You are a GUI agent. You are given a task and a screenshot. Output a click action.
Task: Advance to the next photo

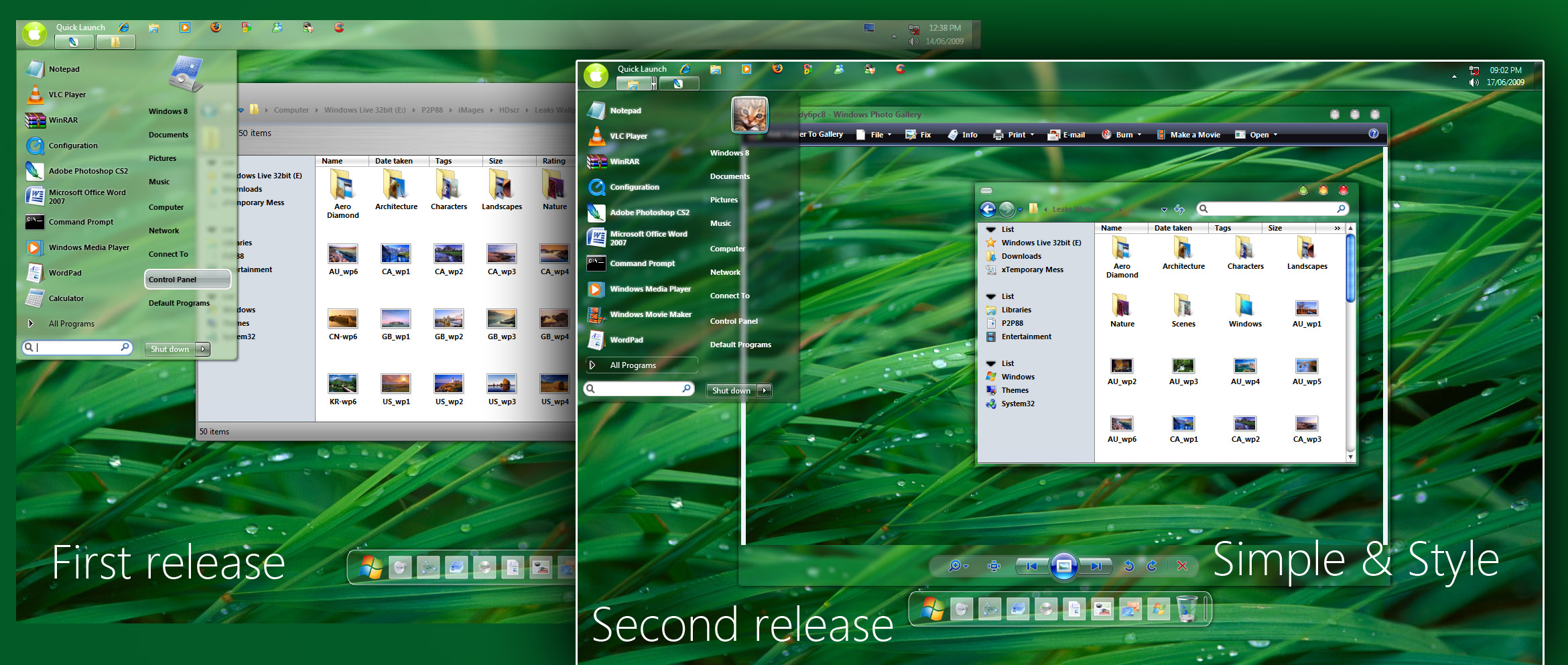click(1096, 566)
